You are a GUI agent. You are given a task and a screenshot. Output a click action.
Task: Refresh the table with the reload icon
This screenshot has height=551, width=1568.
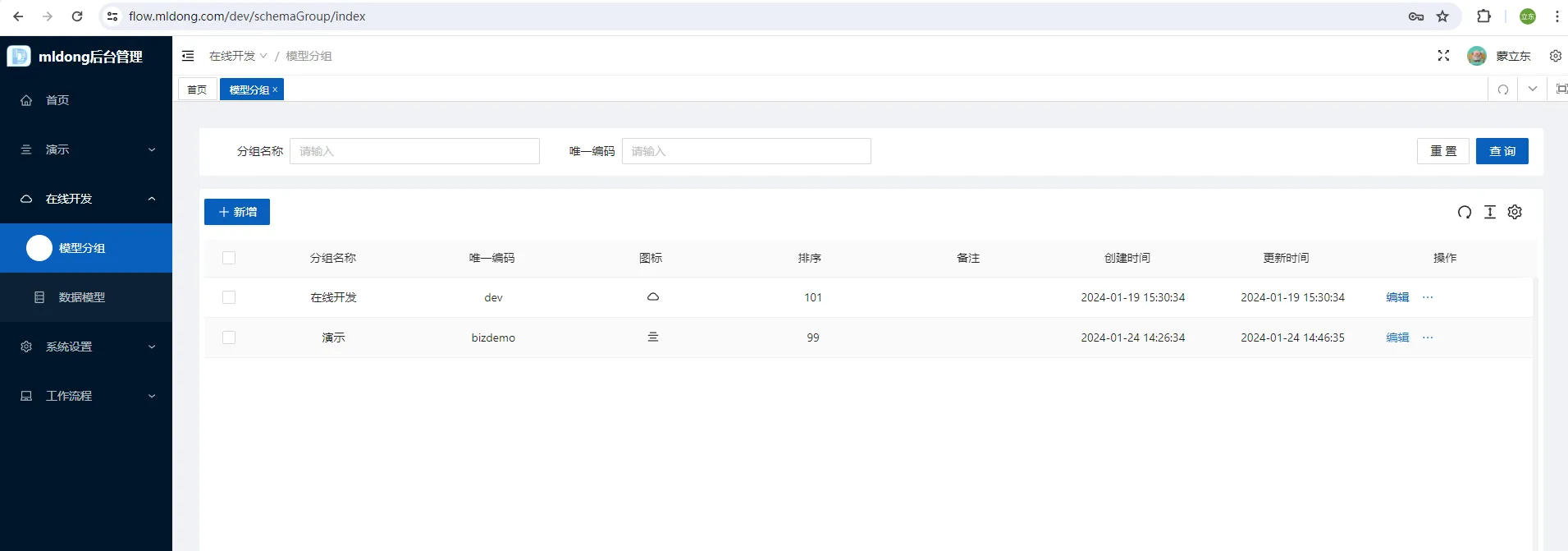[x=1465, y=212]
